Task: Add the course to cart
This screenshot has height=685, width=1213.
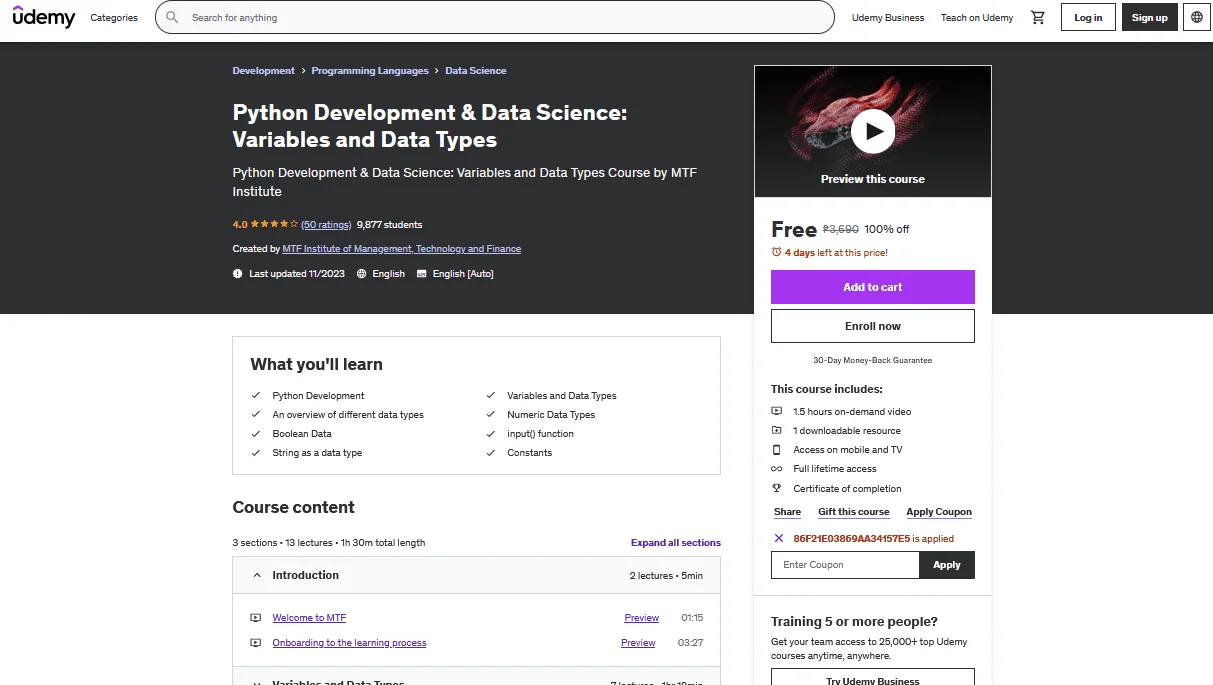Action: [873, 287]
